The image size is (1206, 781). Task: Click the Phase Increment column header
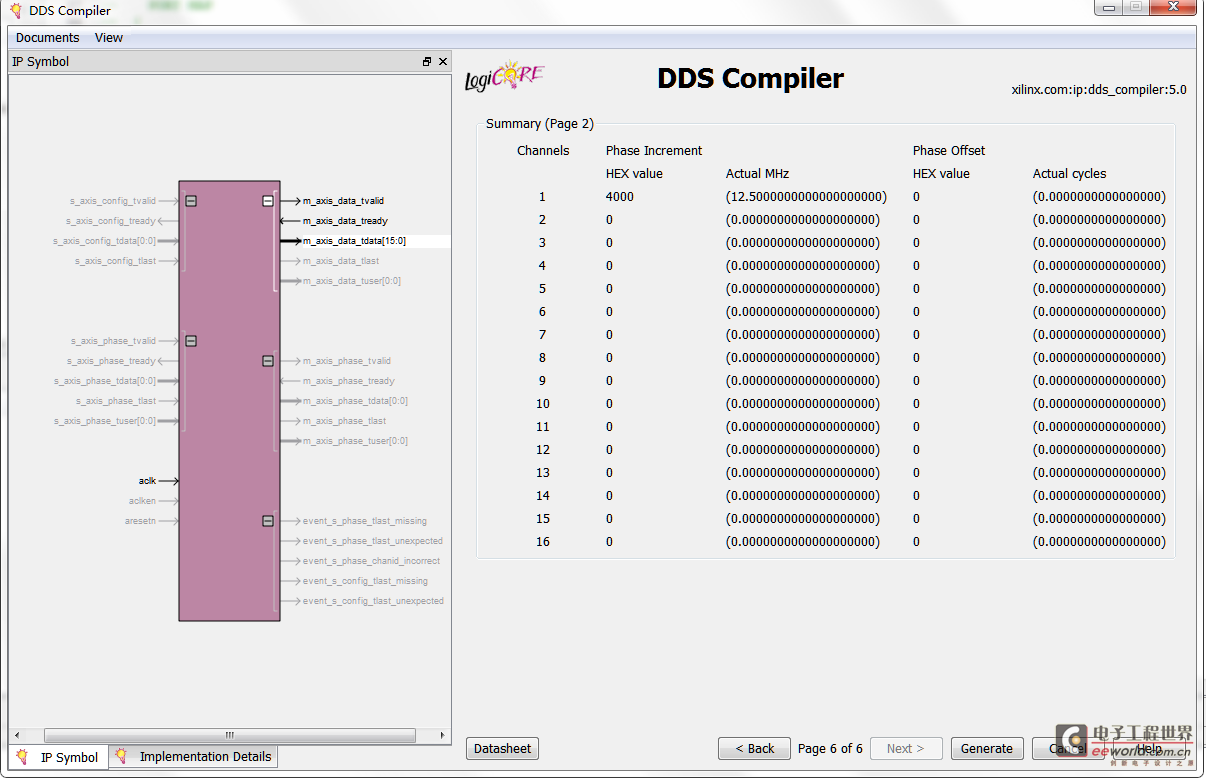[654, 151]
